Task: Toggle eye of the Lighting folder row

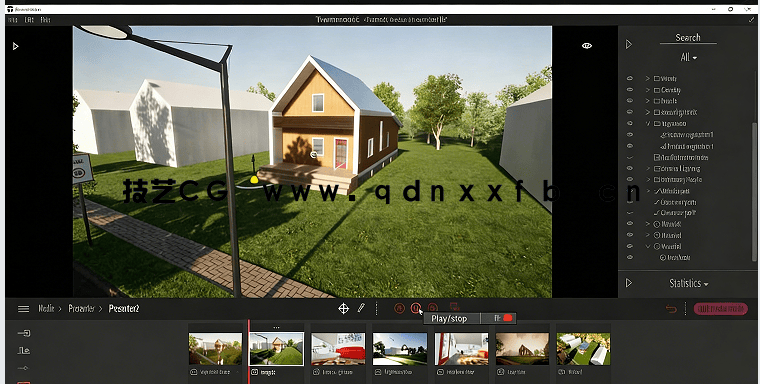Action: (x=630, y=168)
